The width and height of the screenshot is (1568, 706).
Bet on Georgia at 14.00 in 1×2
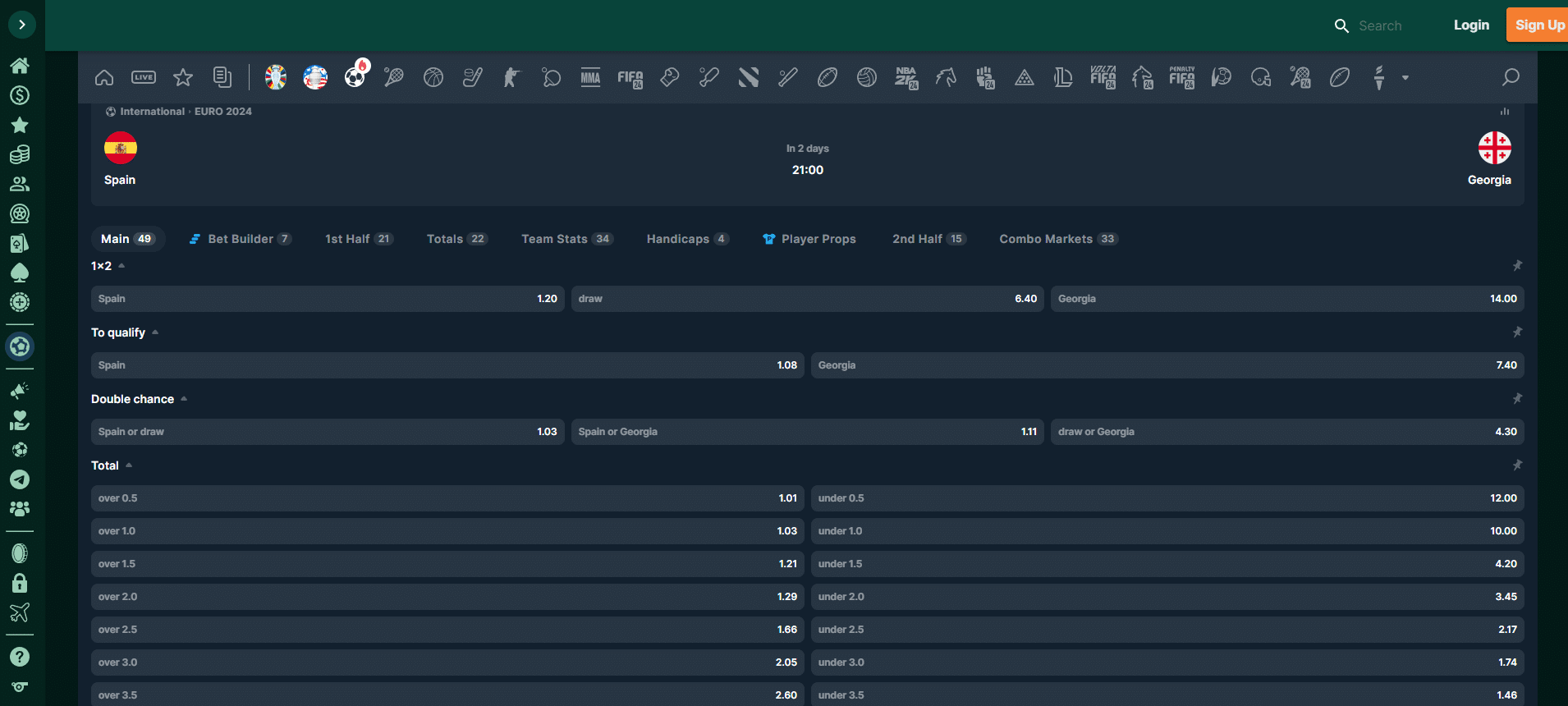1287,299
